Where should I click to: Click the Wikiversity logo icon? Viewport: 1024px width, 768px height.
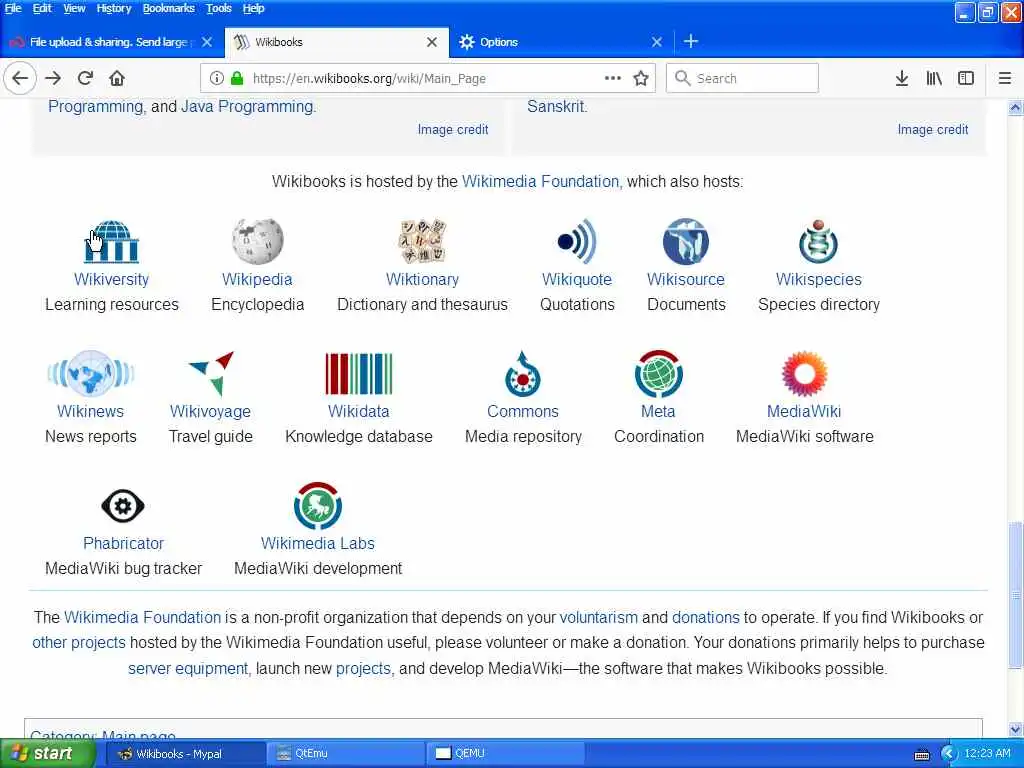[x=112, y=242]
